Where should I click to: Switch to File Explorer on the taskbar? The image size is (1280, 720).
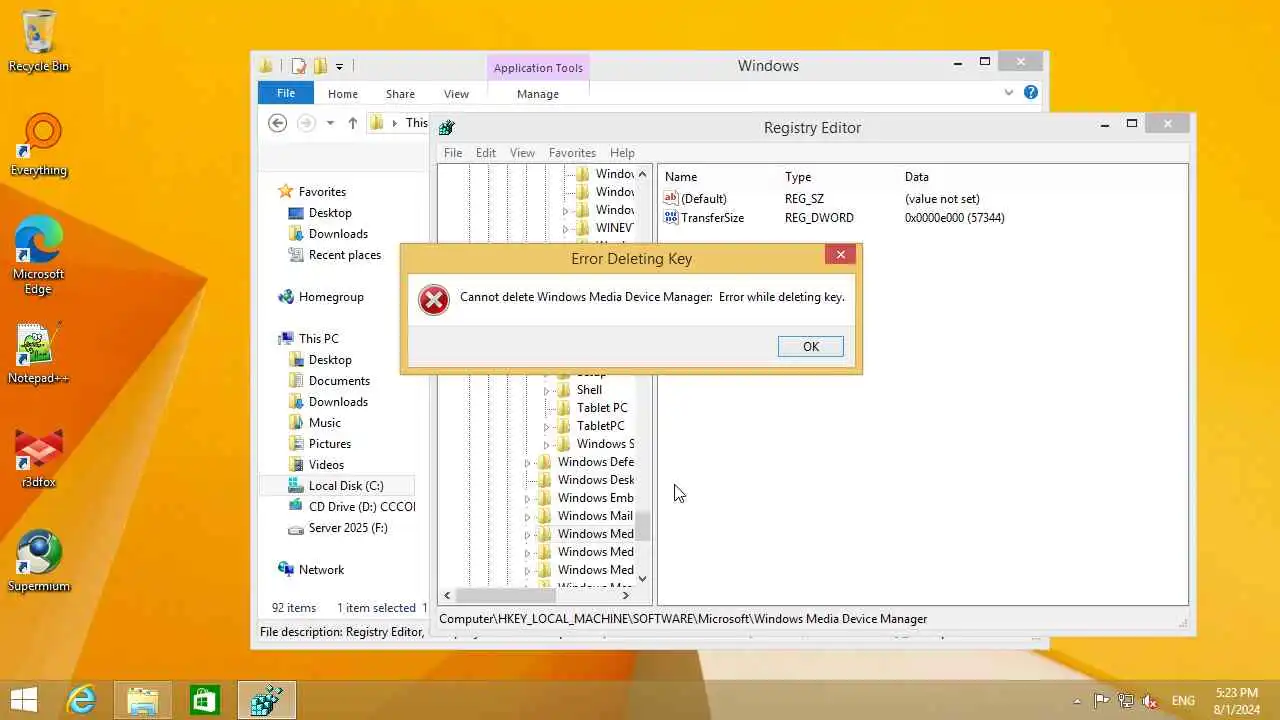(x=143, y=700)
